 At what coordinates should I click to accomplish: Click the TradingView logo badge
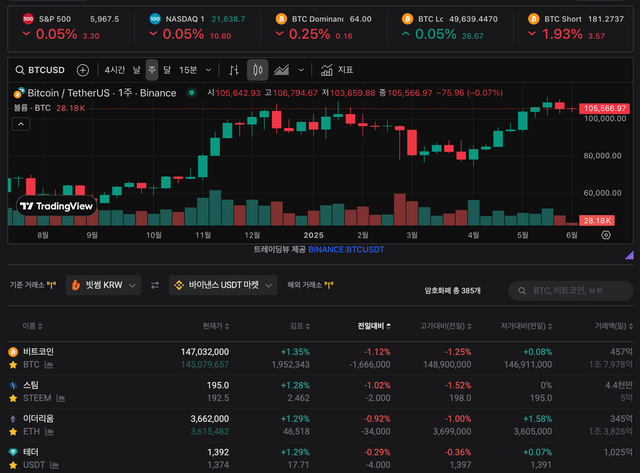56,206
